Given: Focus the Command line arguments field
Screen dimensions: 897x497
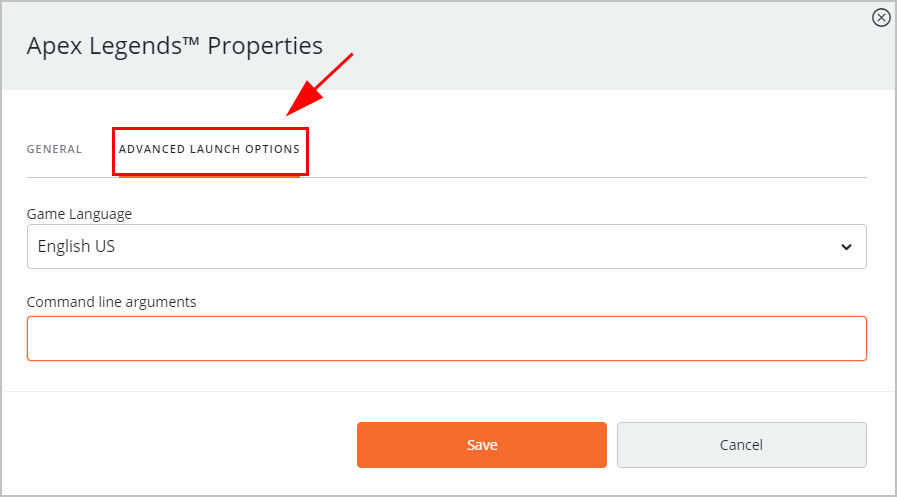Looking at the screenshot, I should (446, 339).
